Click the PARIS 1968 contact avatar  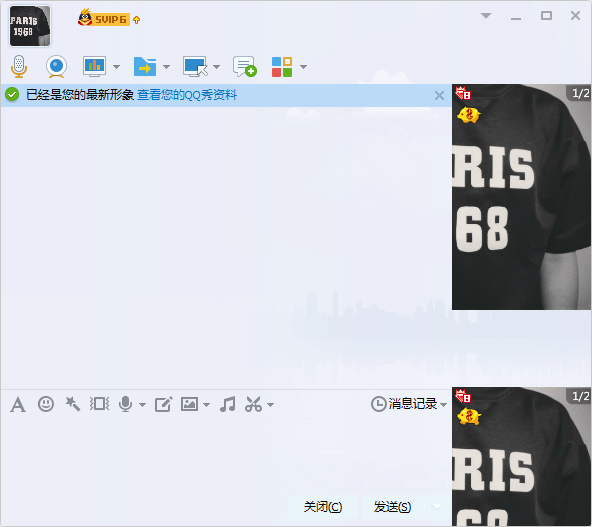point(30,26)
